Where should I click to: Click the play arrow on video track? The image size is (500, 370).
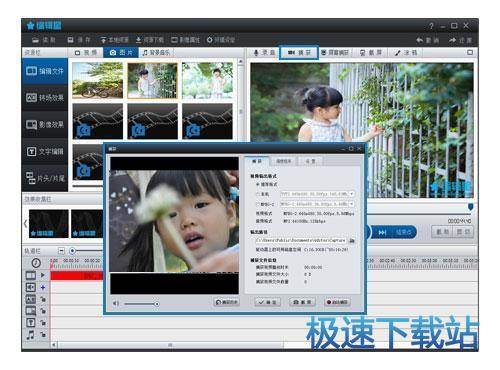click(43, 275)
